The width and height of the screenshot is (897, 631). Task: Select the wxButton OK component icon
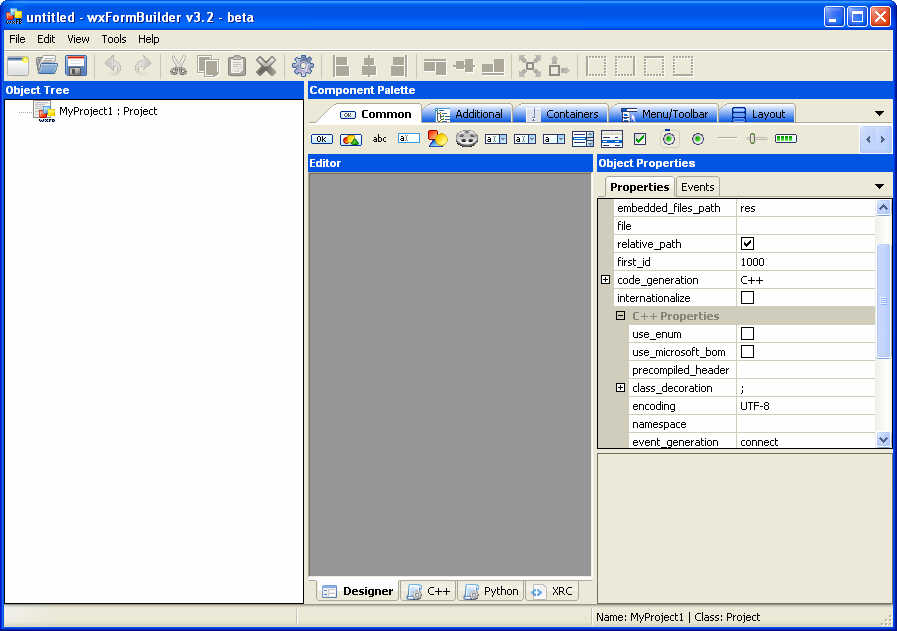[x=322, y=139]
